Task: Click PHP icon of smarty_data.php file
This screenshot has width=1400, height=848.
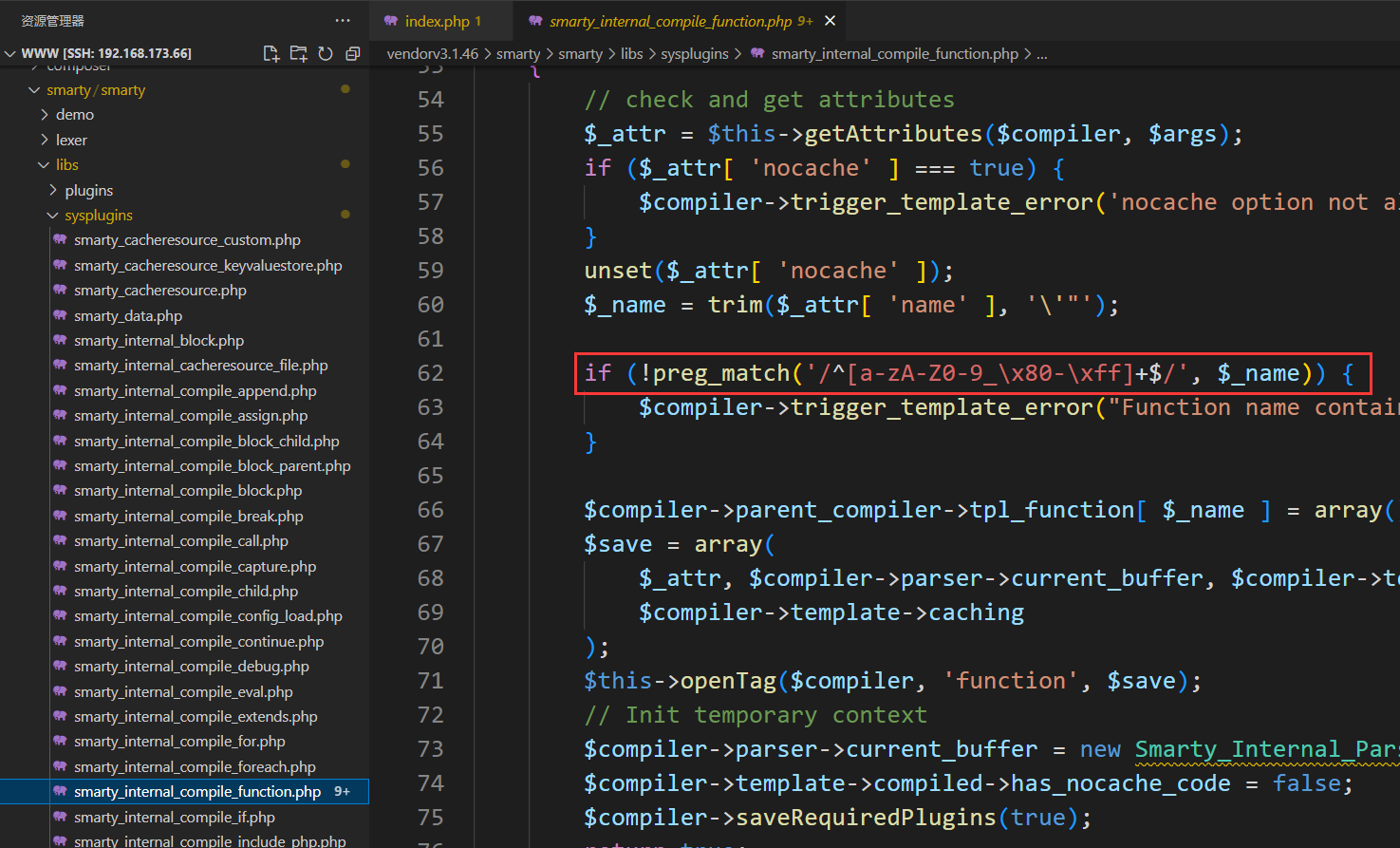Action: pyautogui.click(x=60, y=315)
